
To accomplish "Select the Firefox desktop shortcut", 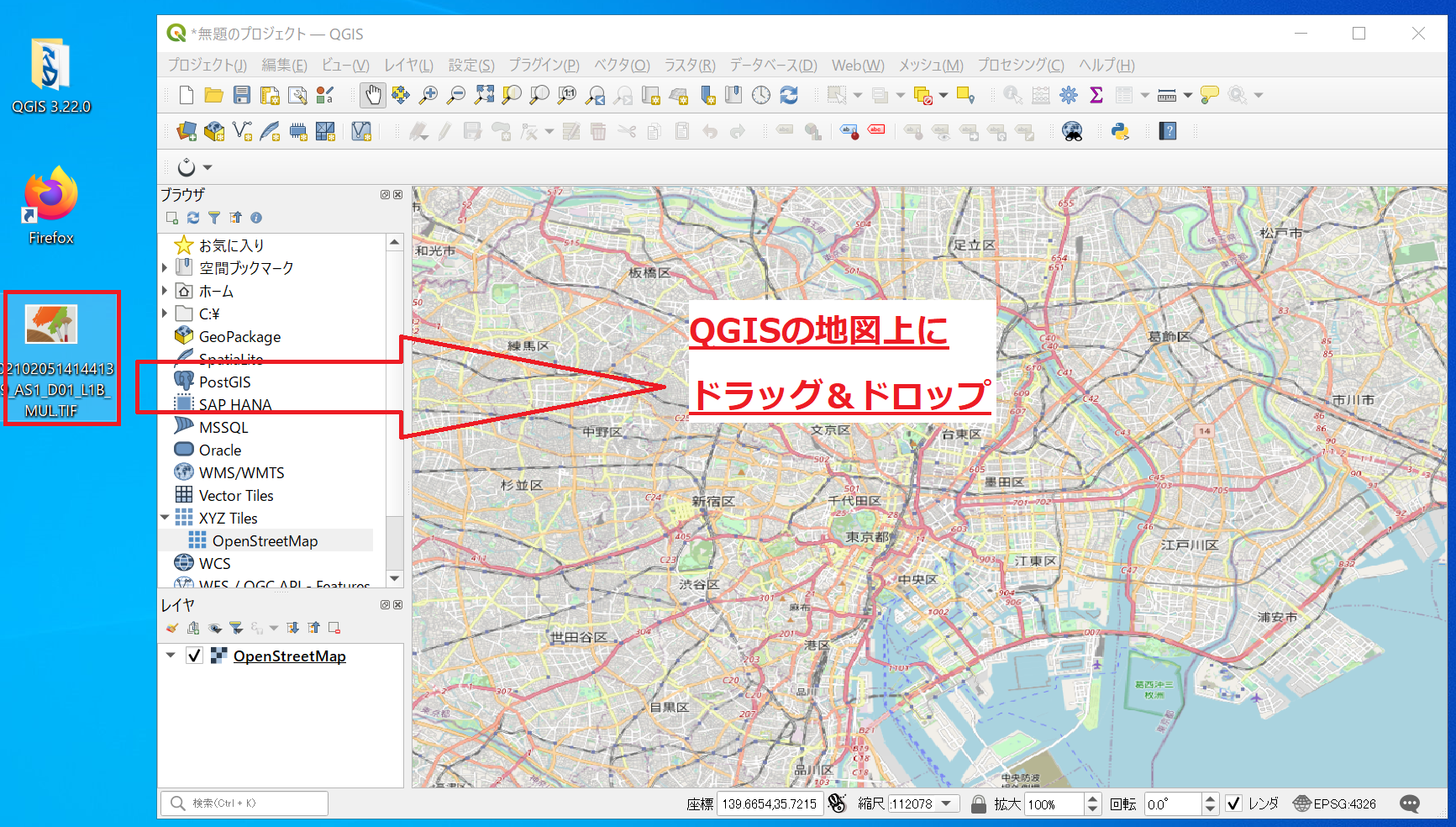I will [50, 206].
